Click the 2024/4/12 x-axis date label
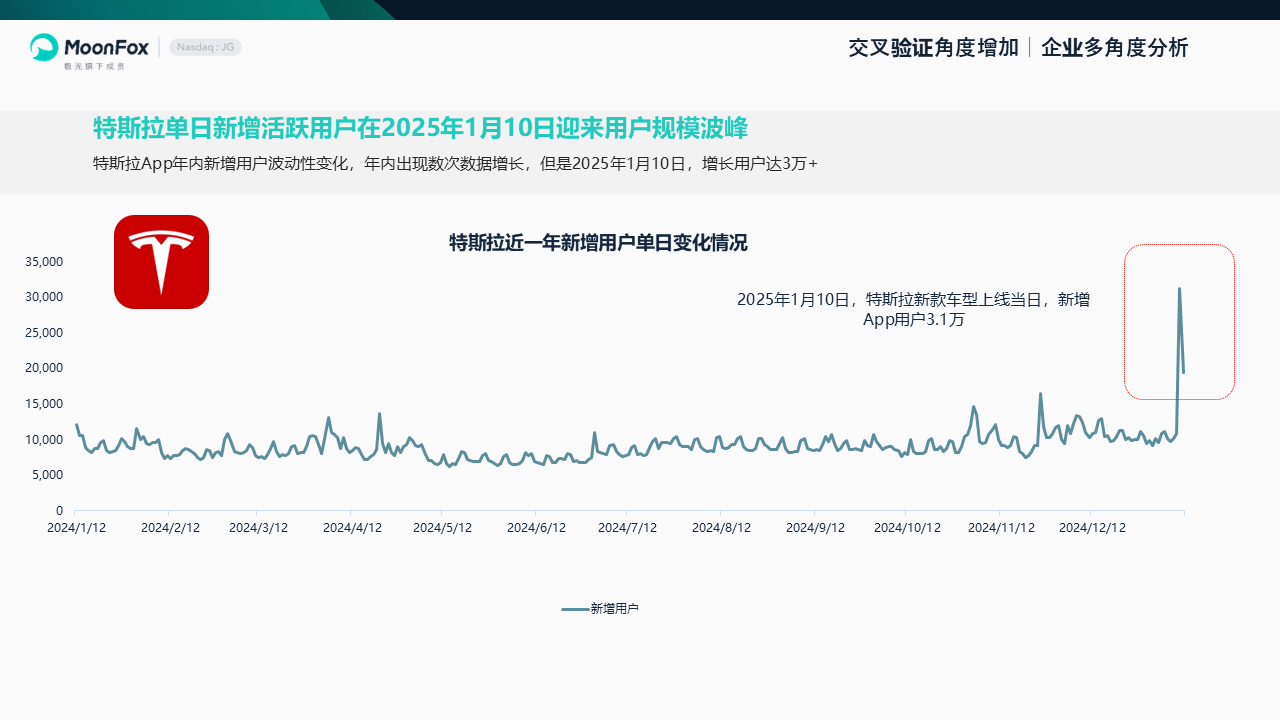Viewport: 1280px width, 720px height. (352, 528)
